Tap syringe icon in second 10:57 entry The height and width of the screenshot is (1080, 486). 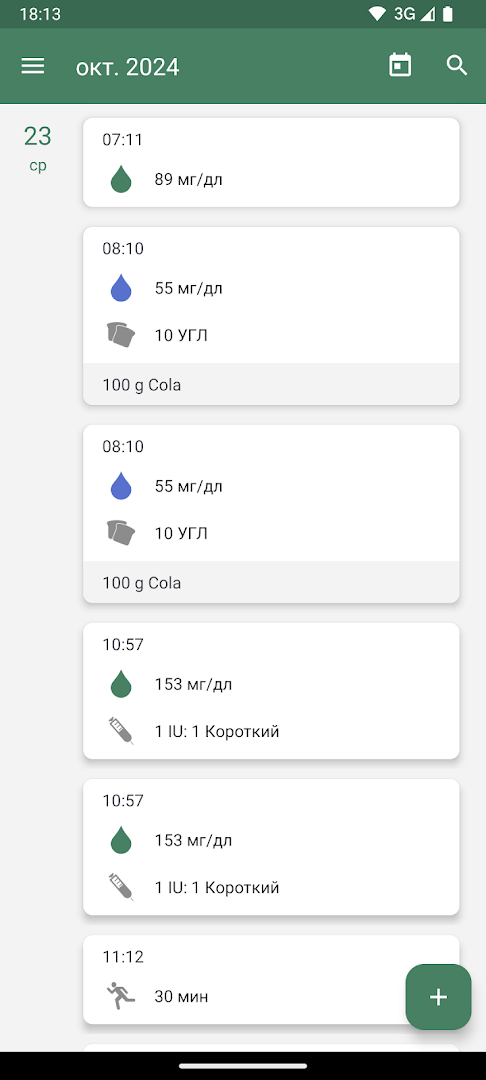tap(120, 886)
